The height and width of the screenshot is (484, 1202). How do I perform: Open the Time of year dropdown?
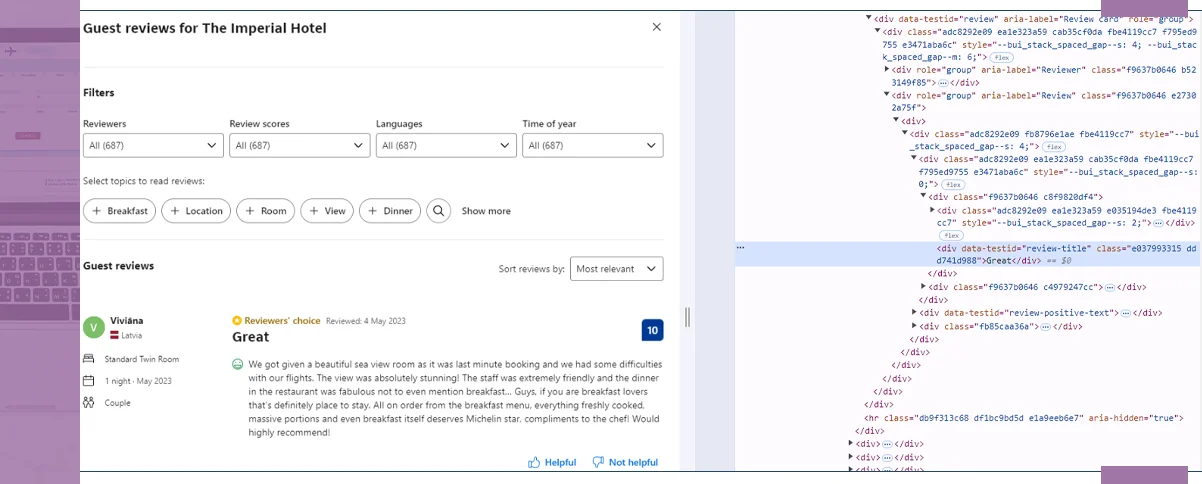[x=592, y=145]
